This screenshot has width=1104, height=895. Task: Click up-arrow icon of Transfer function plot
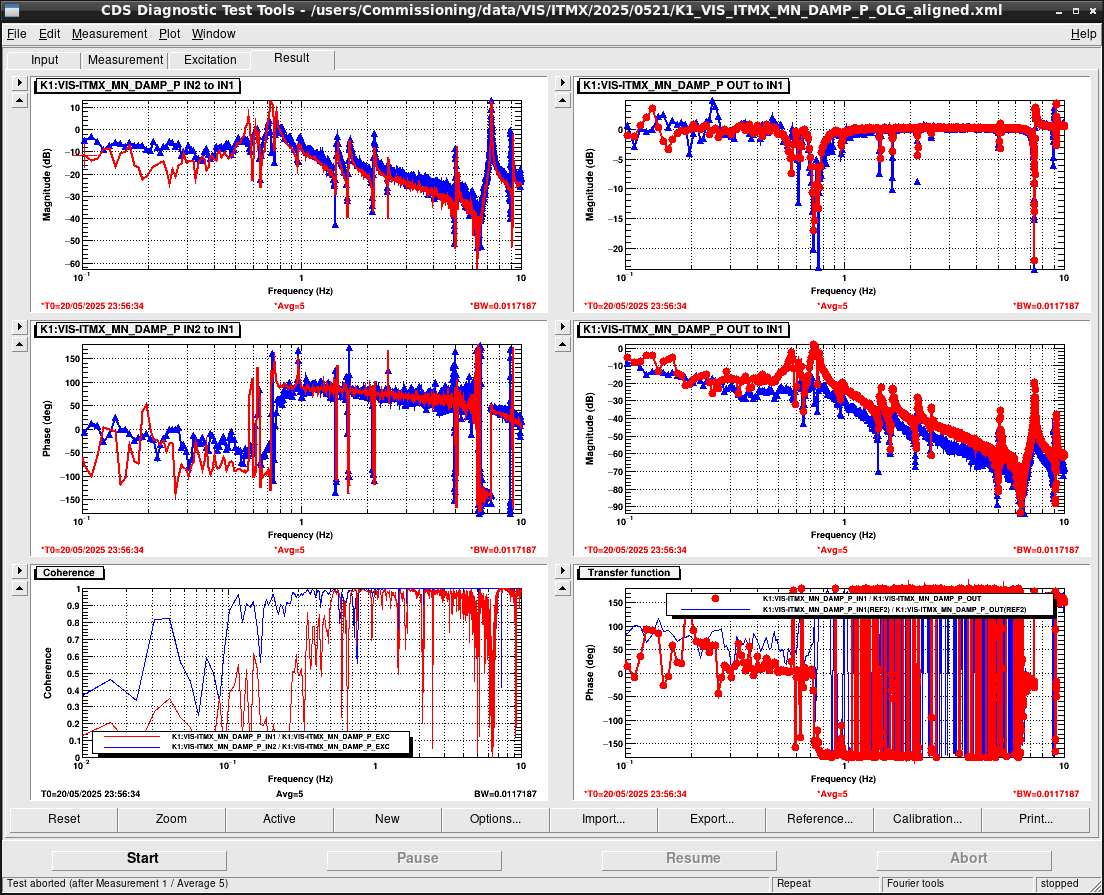[562, 588]
